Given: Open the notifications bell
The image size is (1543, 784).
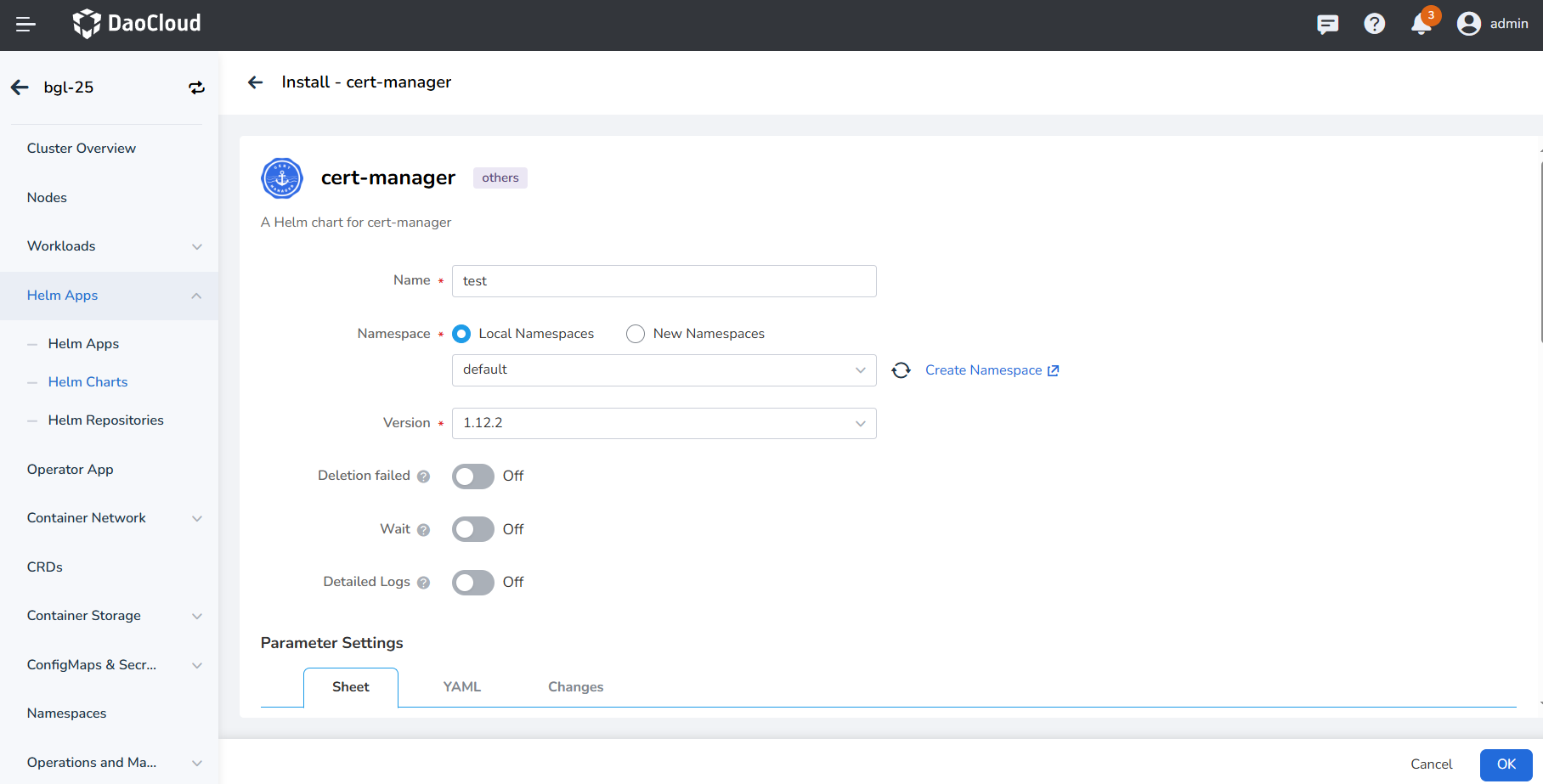Looking at the screenshot, I should click(1421, 24).
